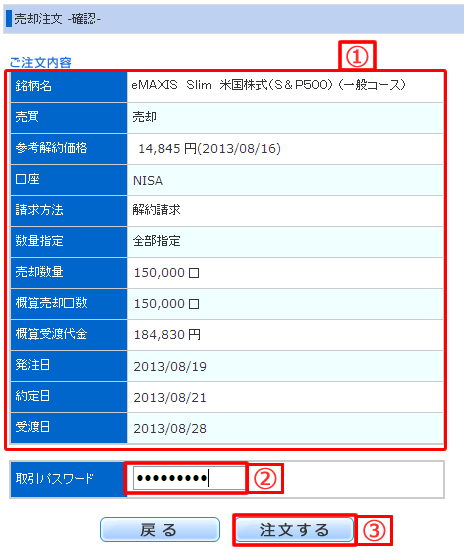464x554 pixels.
Task: Submit the order with 注文する button
Action: [294, 529]
